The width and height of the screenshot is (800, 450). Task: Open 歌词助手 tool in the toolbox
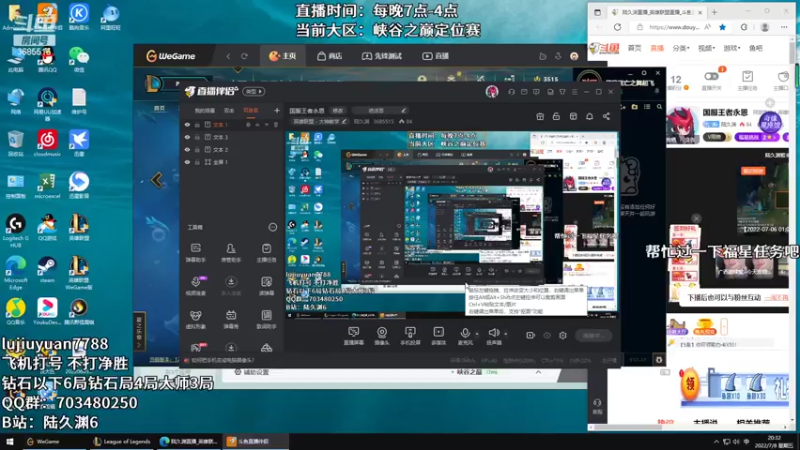click(266, 319)
